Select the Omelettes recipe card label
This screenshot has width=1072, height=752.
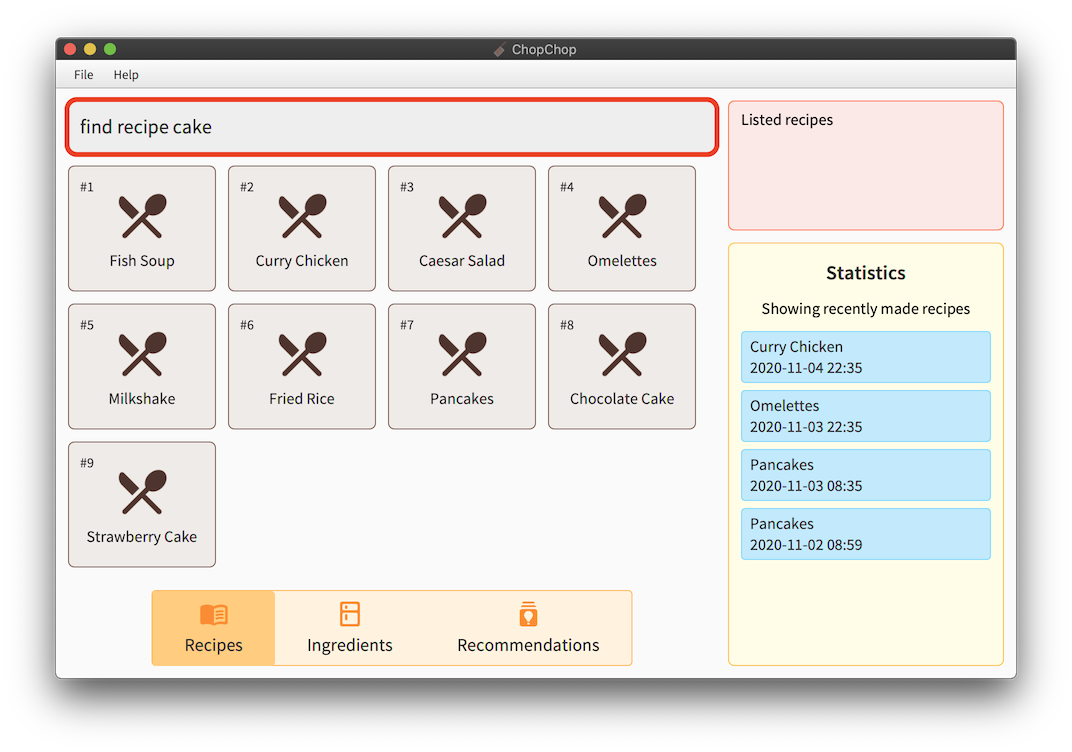tap(622, 261)
